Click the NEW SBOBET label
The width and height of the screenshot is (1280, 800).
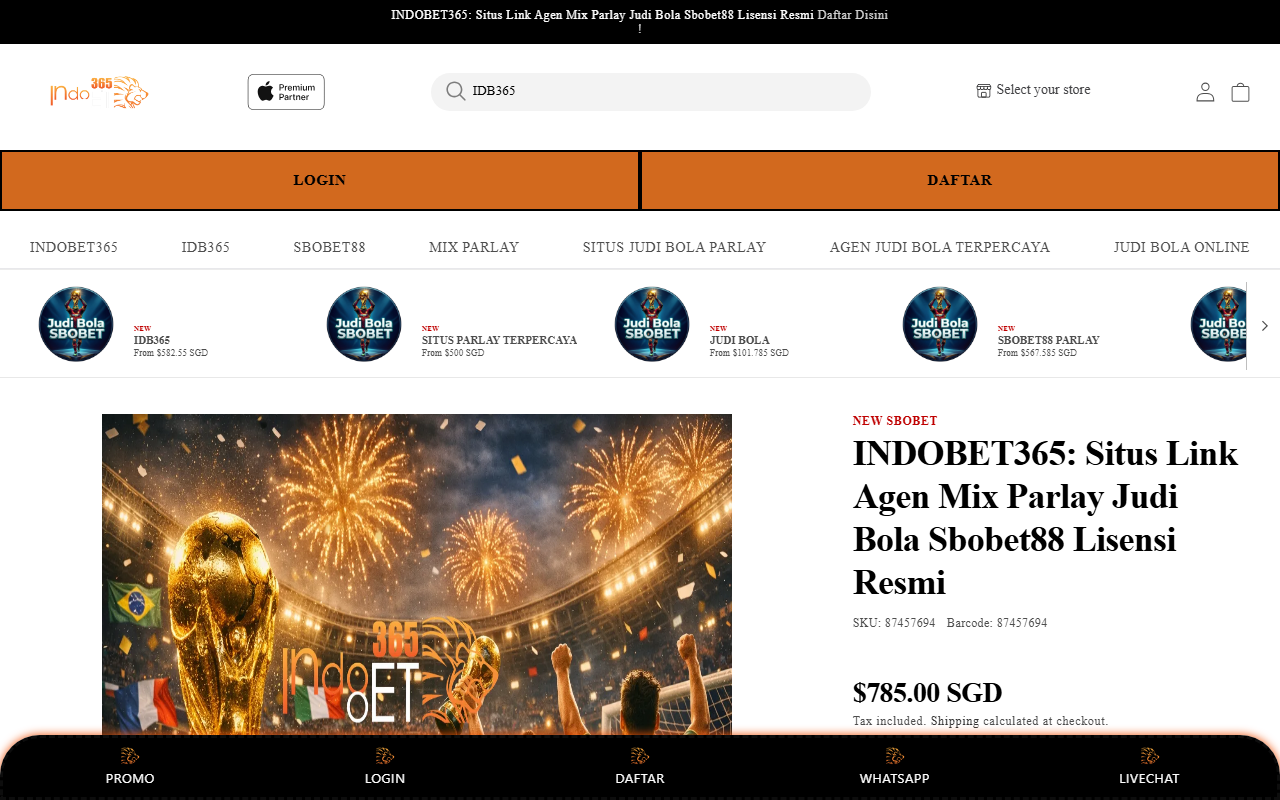click(895, 421)
